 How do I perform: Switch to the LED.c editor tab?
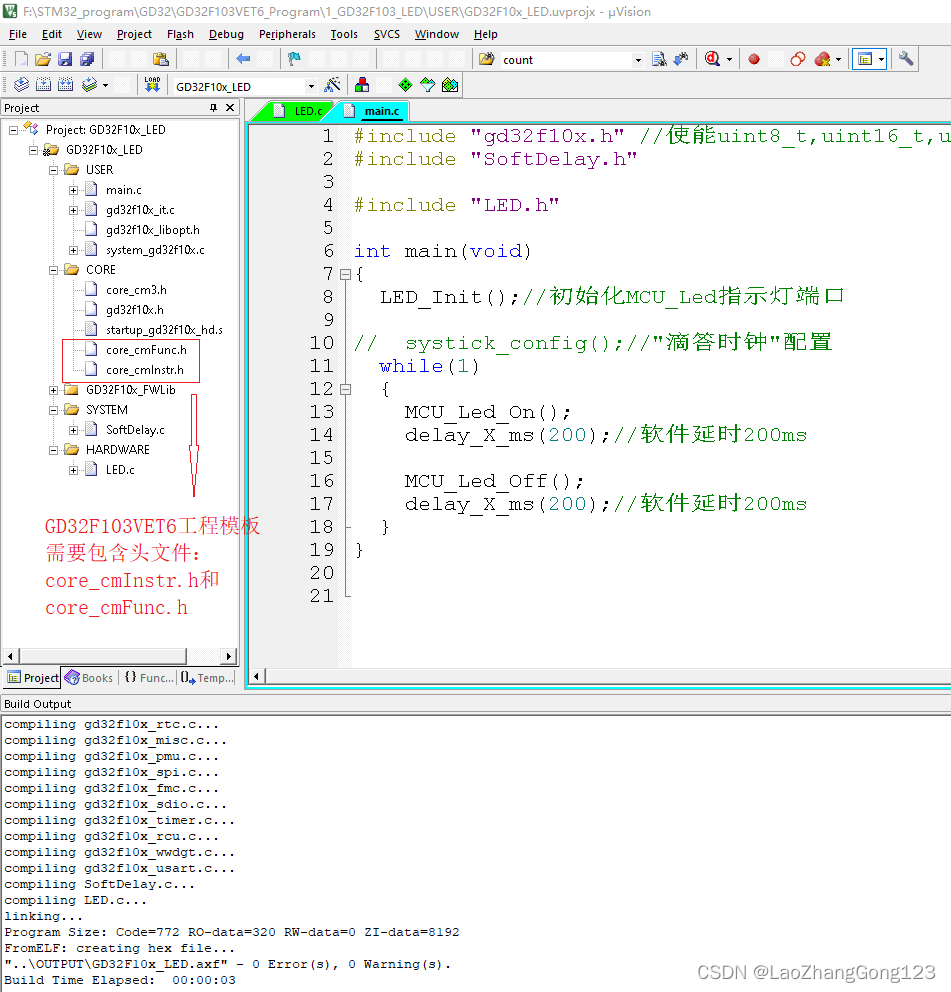pyautogui.click(x=299, y=111)
